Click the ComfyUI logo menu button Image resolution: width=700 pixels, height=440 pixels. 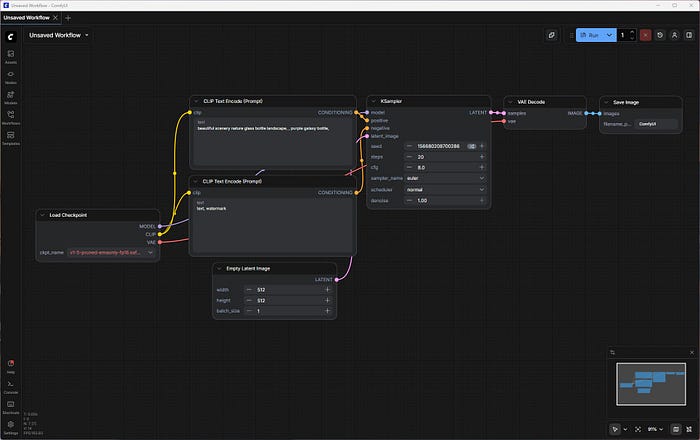click(x=11, y=37)
